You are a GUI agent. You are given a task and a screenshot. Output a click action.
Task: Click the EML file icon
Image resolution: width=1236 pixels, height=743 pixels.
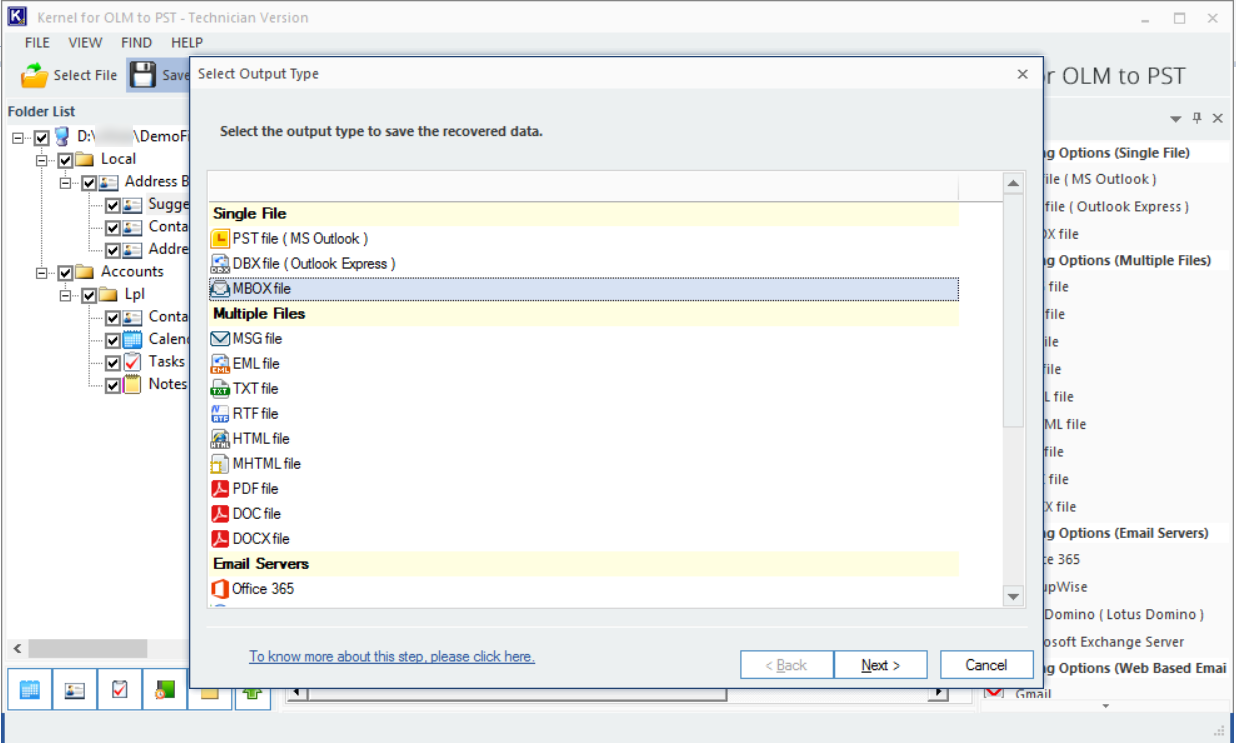click(220, 364)
